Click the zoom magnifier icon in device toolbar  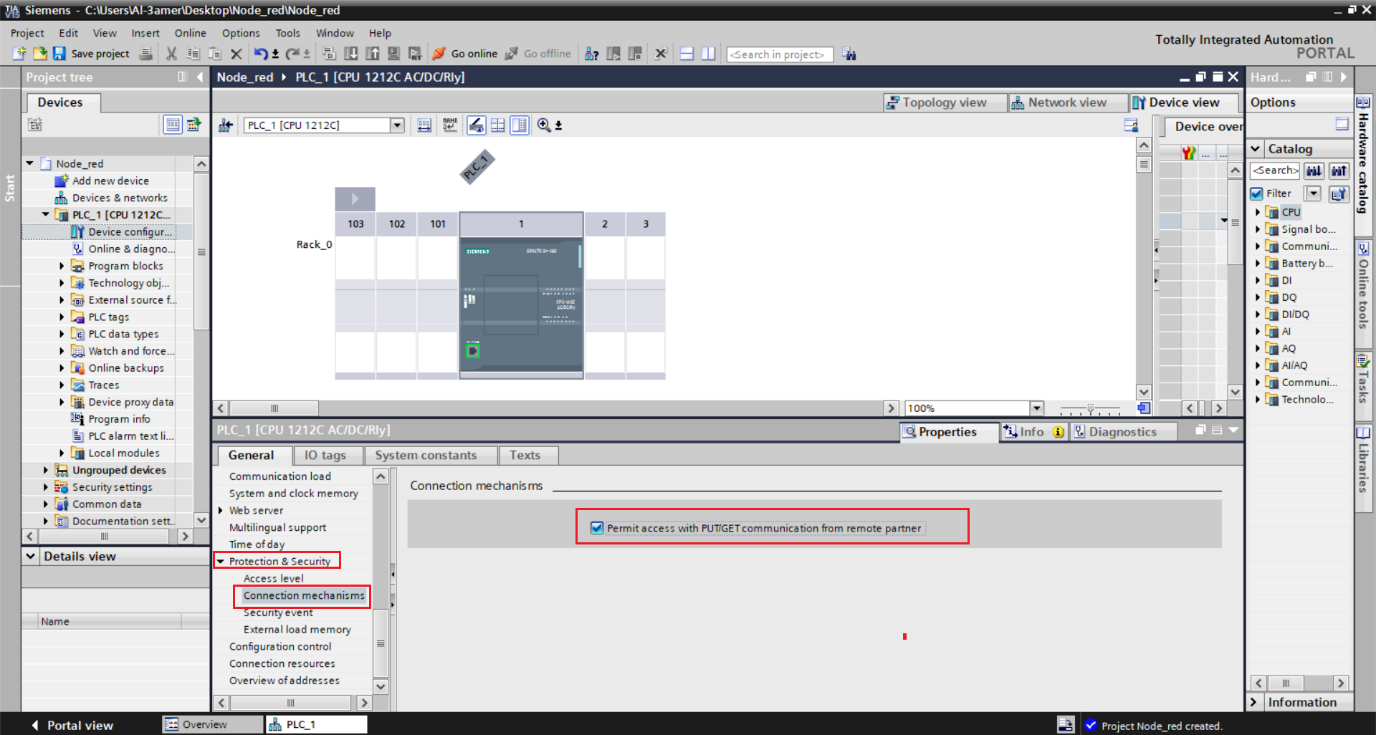pyautogui.click(x=544, y=125)
